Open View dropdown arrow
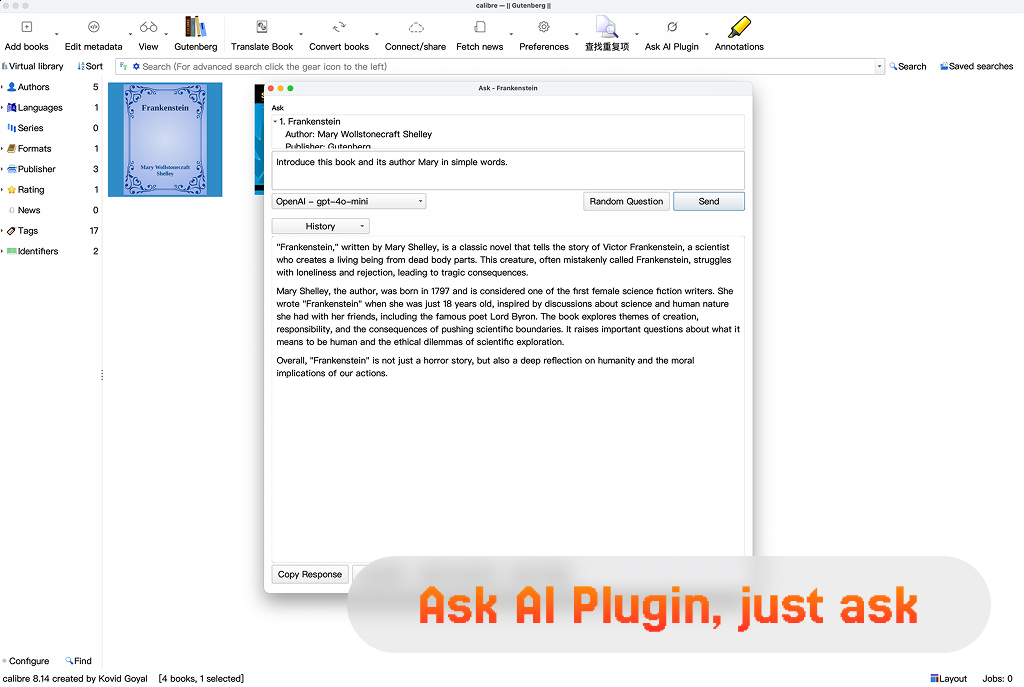 166,34
